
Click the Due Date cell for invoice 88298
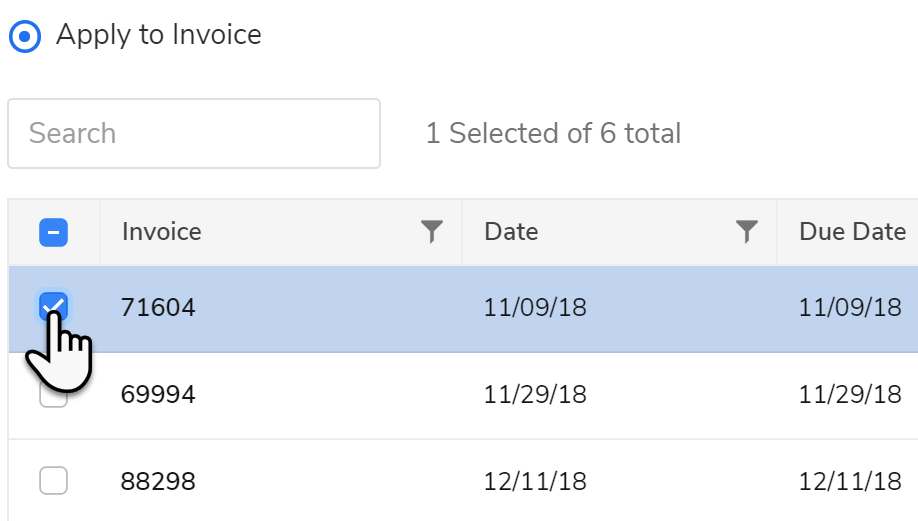[x=850, y=482]
